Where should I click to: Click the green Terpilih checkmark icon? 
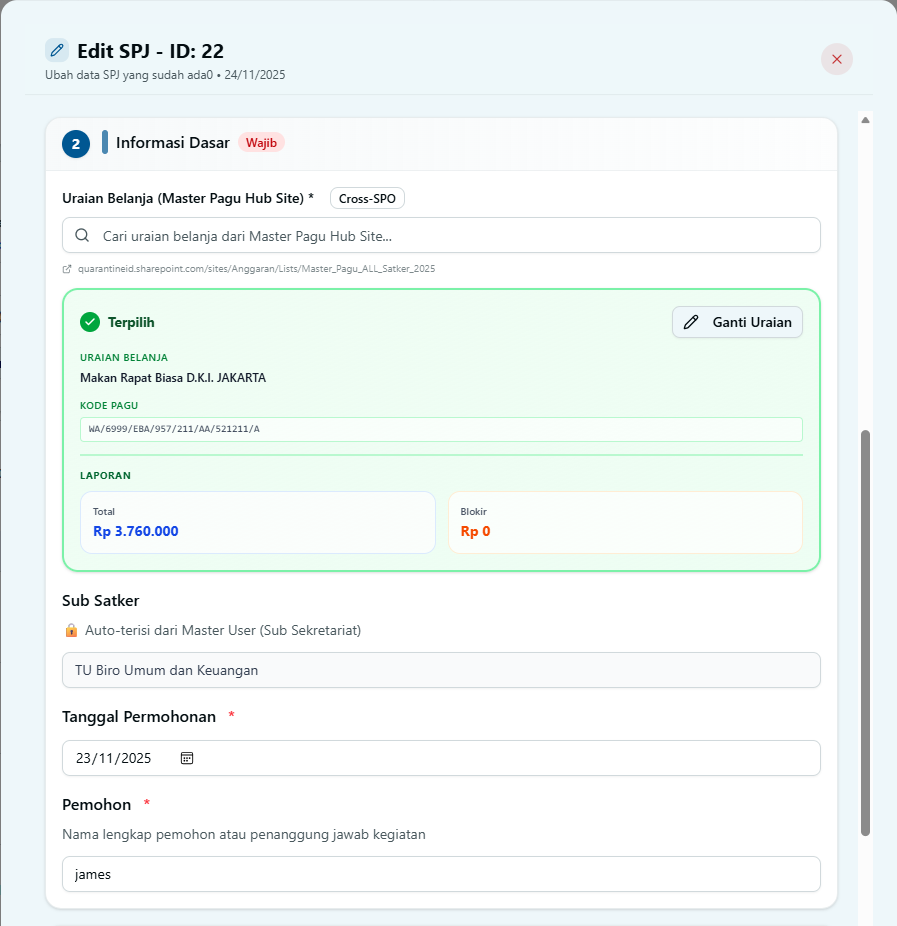(90, 322)
